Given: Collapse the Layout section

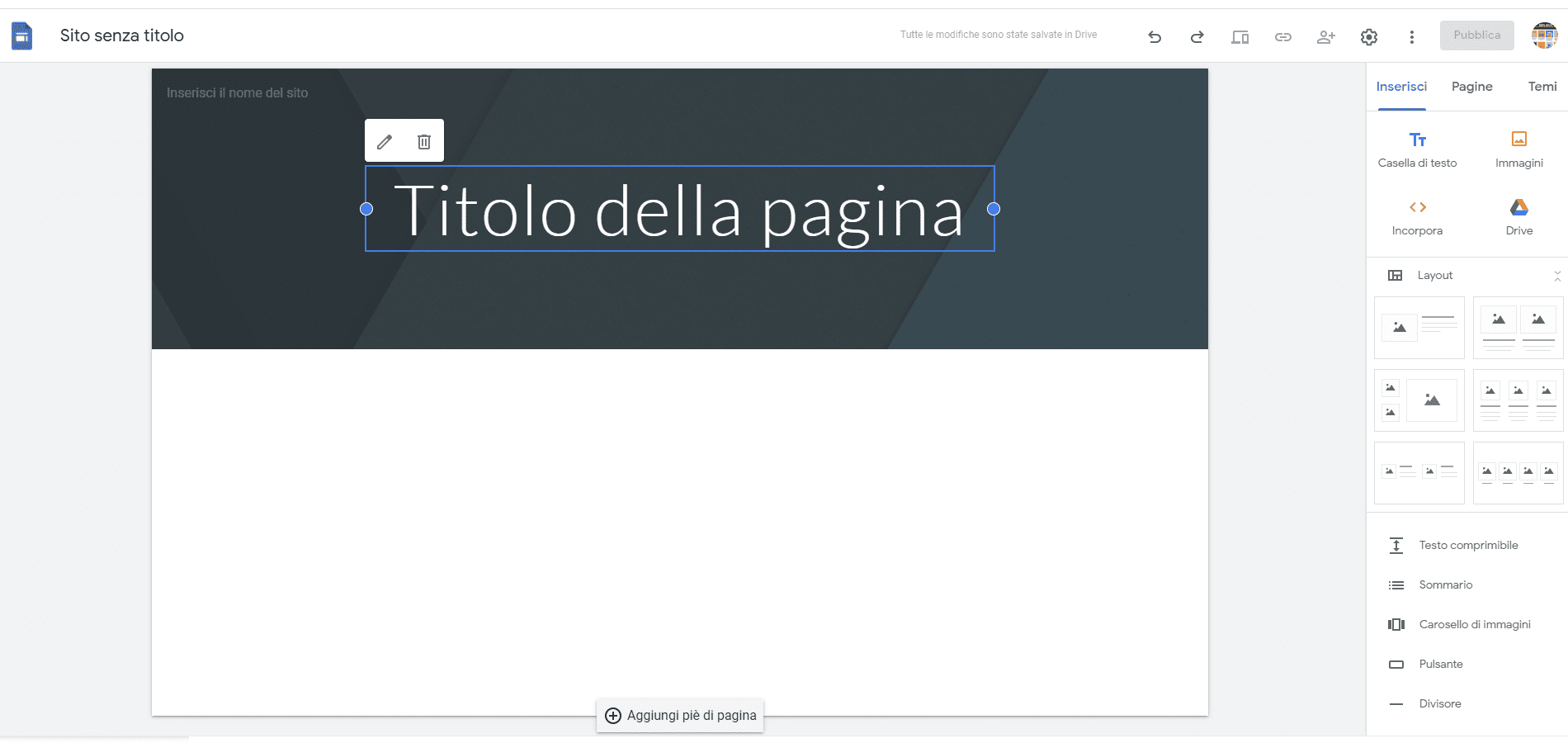Looking at the screenshot, I should [x=1557, y=275].
